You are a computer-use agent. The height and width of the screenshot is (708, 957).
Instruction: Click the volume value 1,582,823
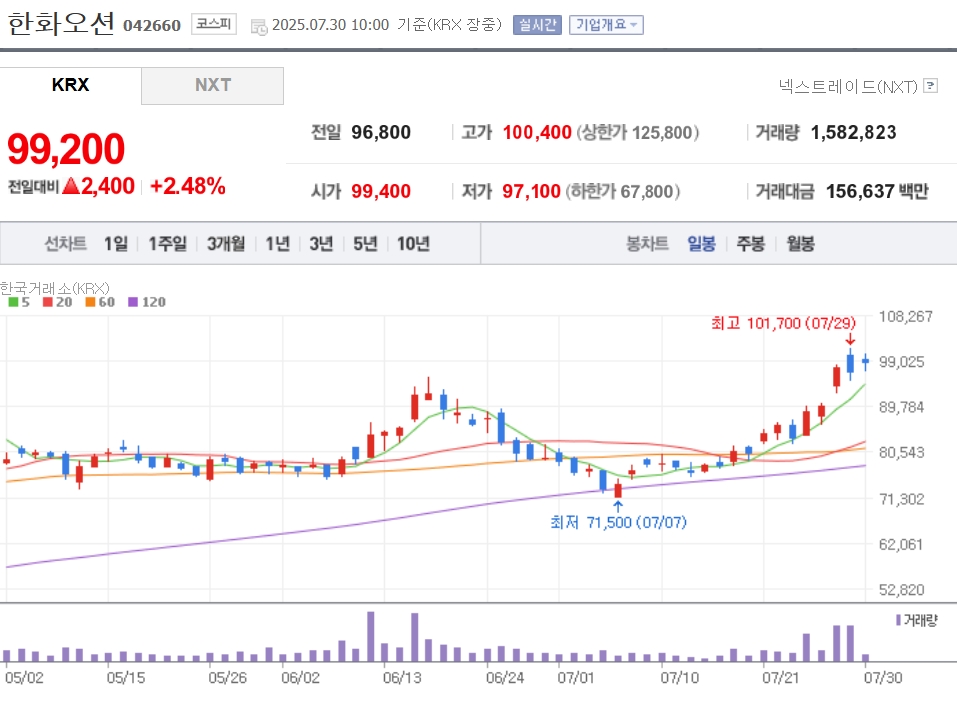[853, 132]
